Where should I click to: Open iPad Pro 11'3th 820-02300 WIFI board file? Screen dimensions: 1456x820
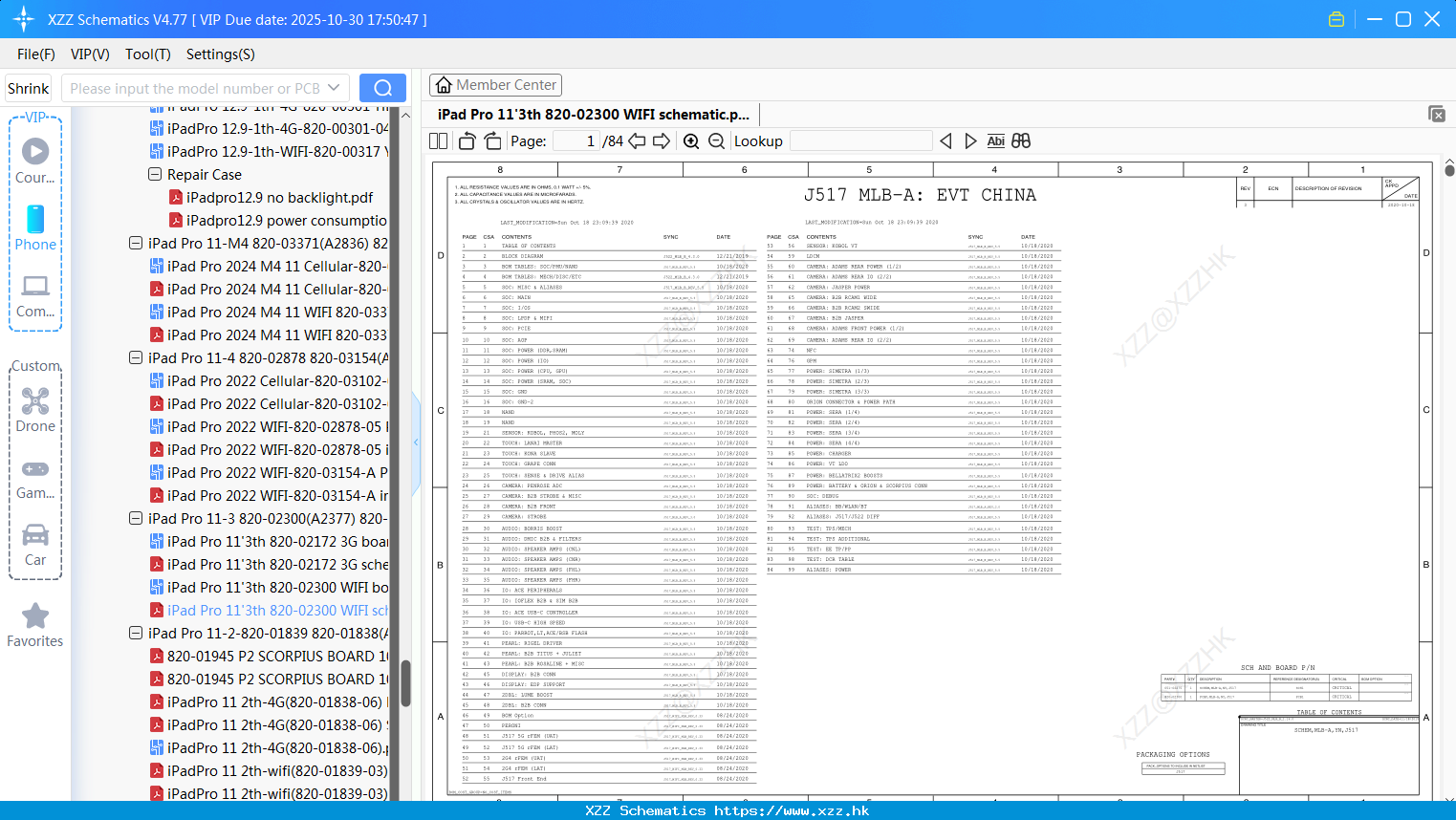click(277, 587)
